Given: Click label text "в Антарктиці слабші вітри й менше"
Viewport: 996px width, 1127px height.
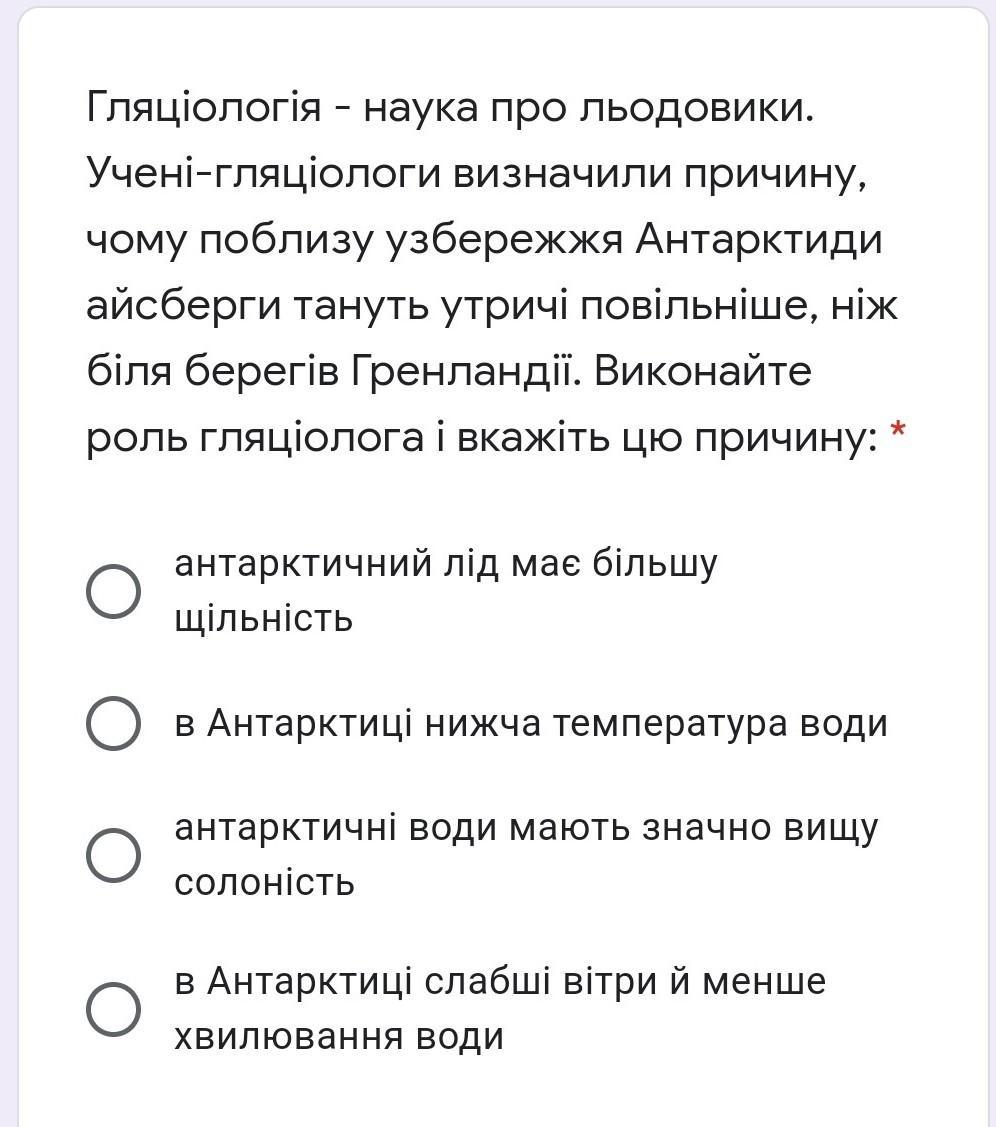Looking at the screenshot, I should [500, 981].
